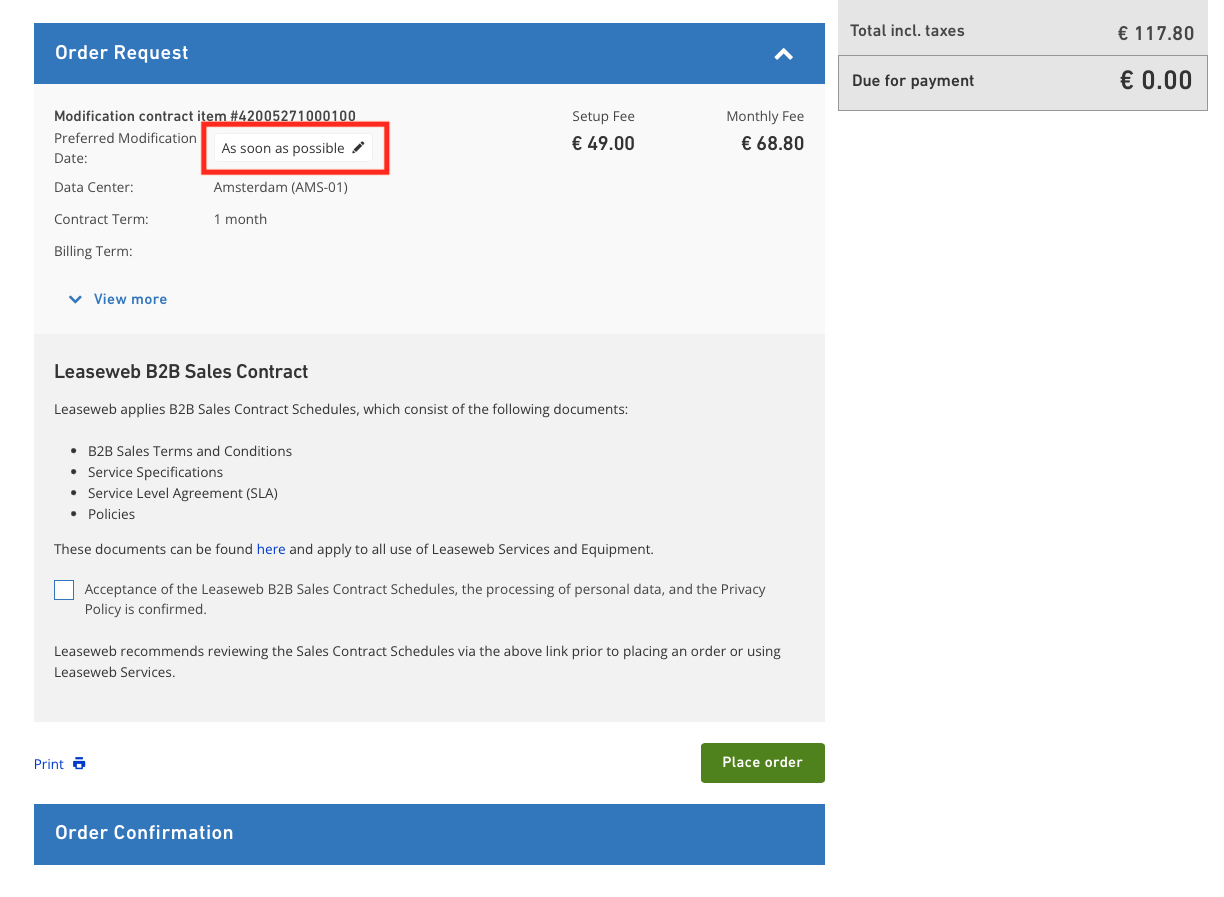Image resolution: width=1224 pixels, height=897 pixels.
Task: Click the printer icon next to Print
Action: 79,764
